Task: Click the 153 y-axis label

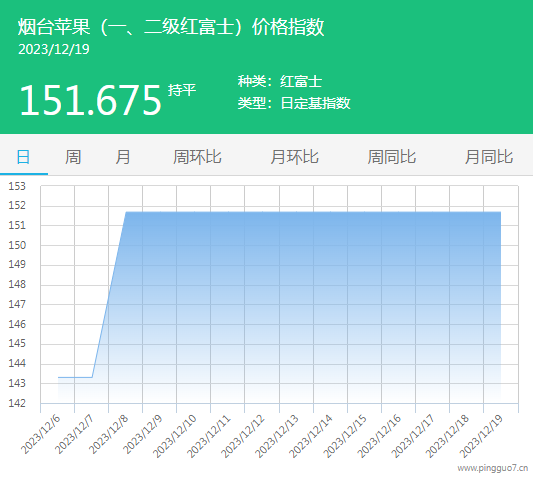Action: (x=17, y=186)
